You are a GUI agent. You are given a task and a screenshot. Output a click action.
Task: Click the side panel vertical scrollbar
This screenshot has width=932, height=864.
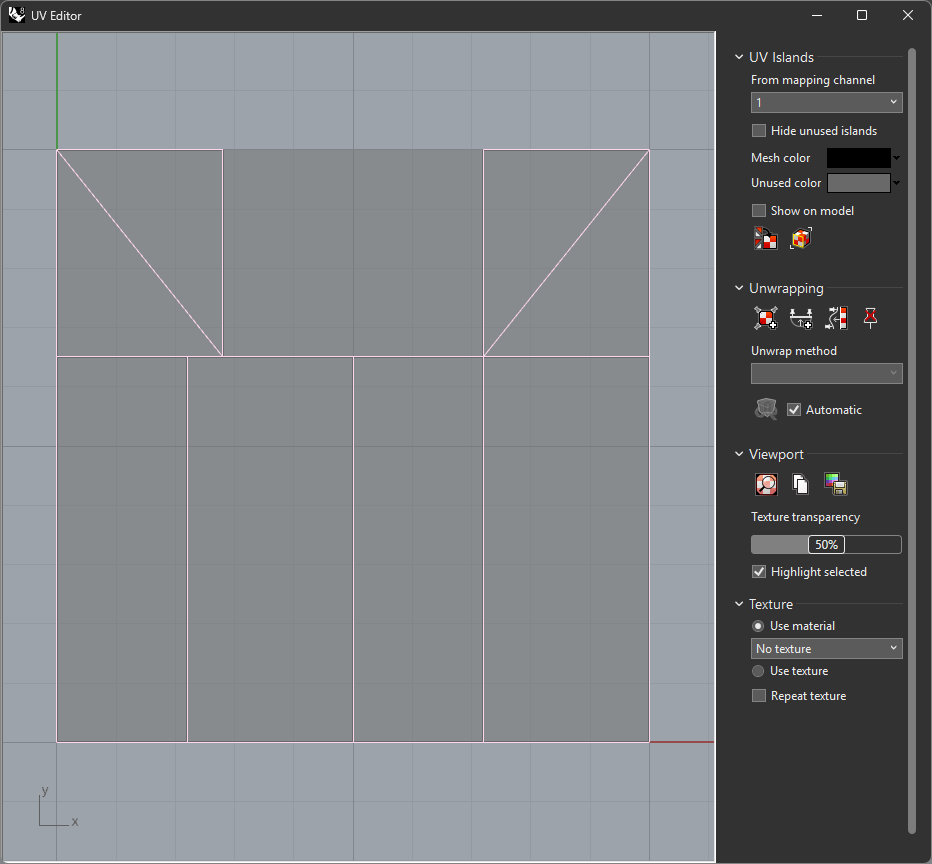911,440
